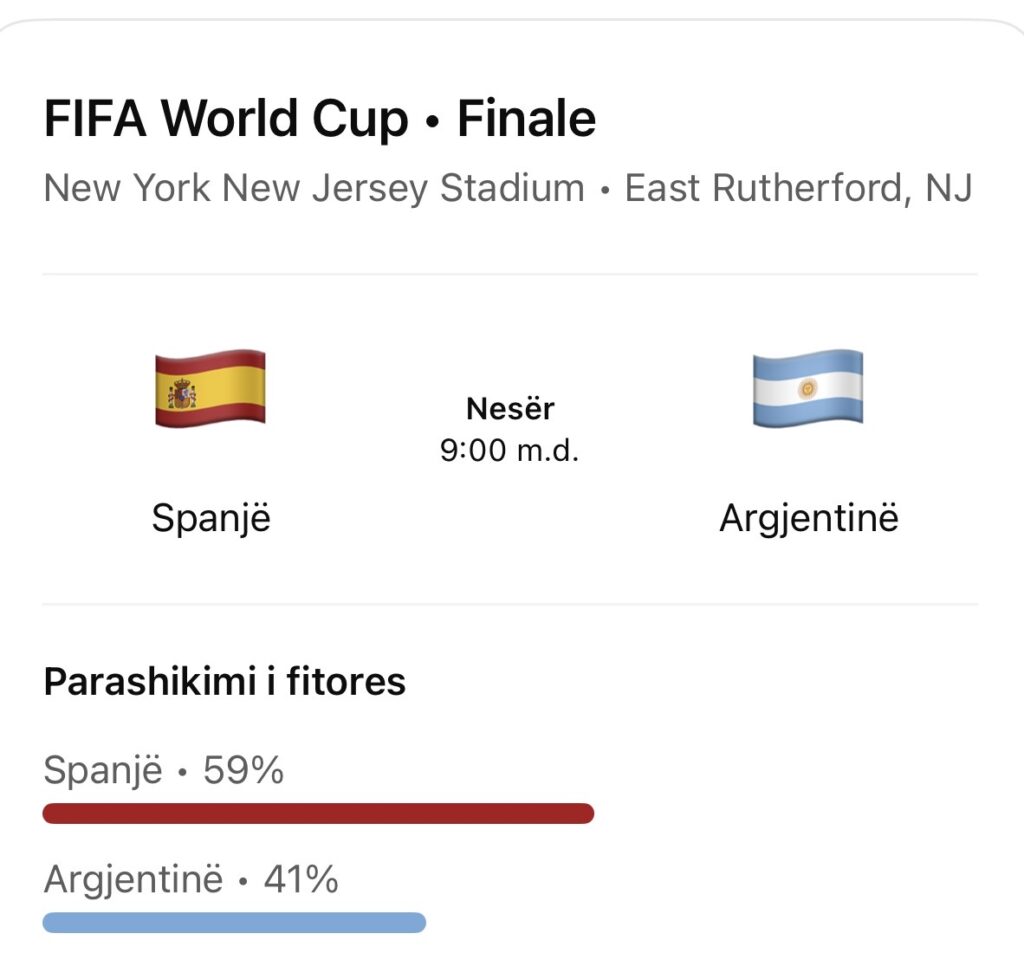Tap the Argentina flag icon
This screenshot has width=1024, height=953.
pos(808,388)
